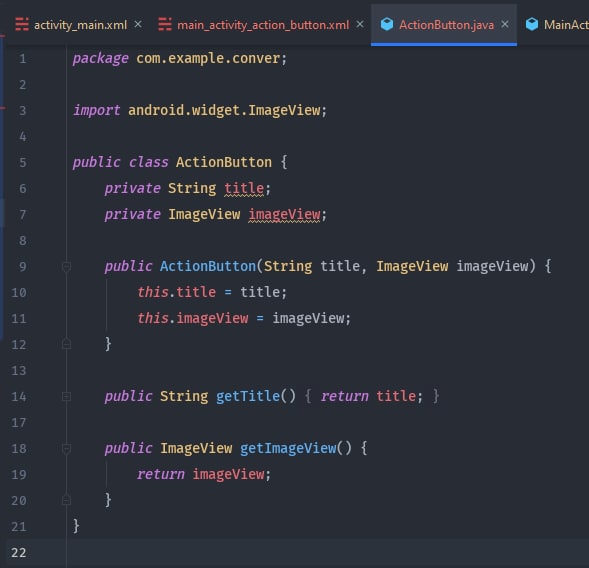Click the 'import' keyword on line 3
The image size is (589, 568).
(x=97, y=110)
